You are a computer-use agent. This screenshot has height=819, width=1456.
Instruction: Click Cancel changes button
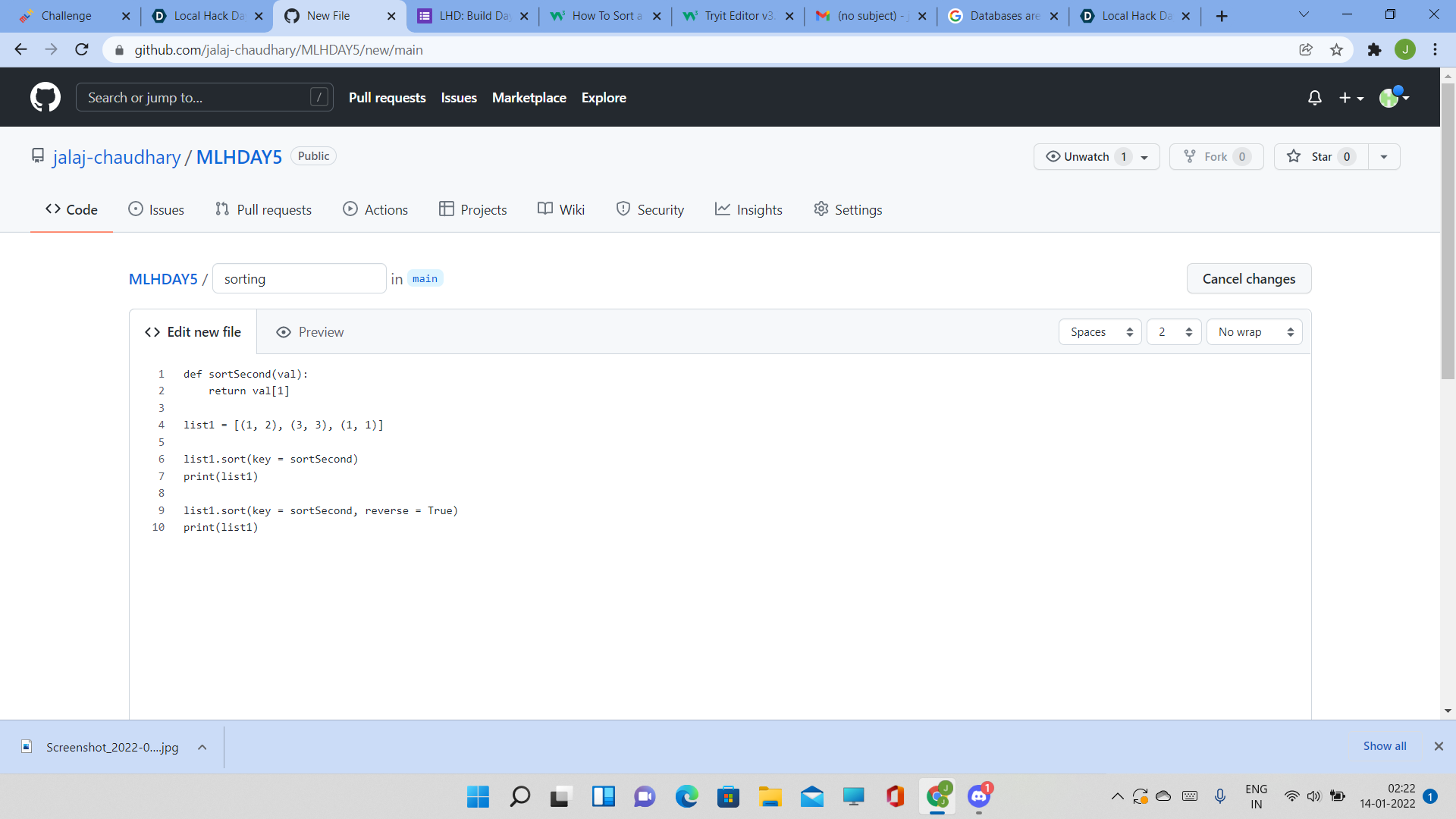1248,279
